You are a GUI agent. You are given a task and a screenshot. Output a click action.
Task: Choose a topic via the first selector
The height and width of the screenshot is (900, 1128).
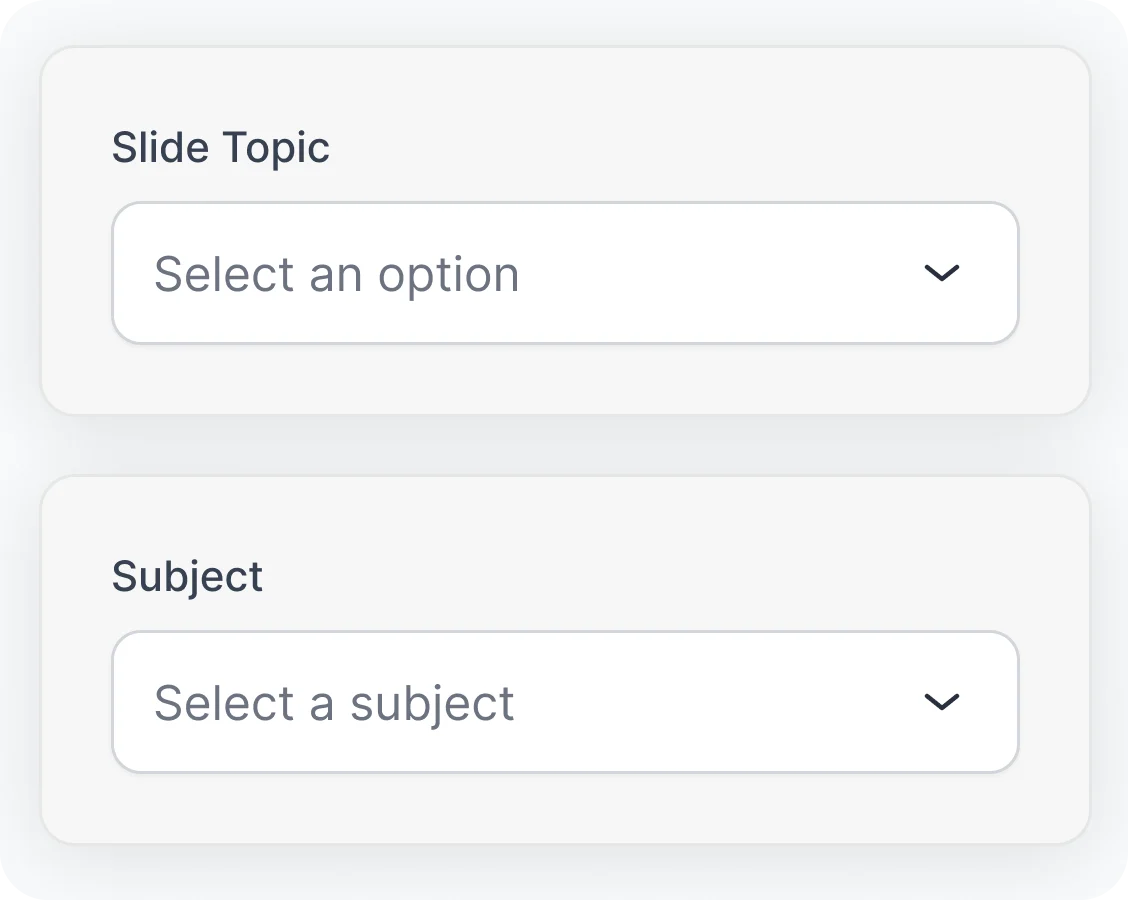(565, 273)
